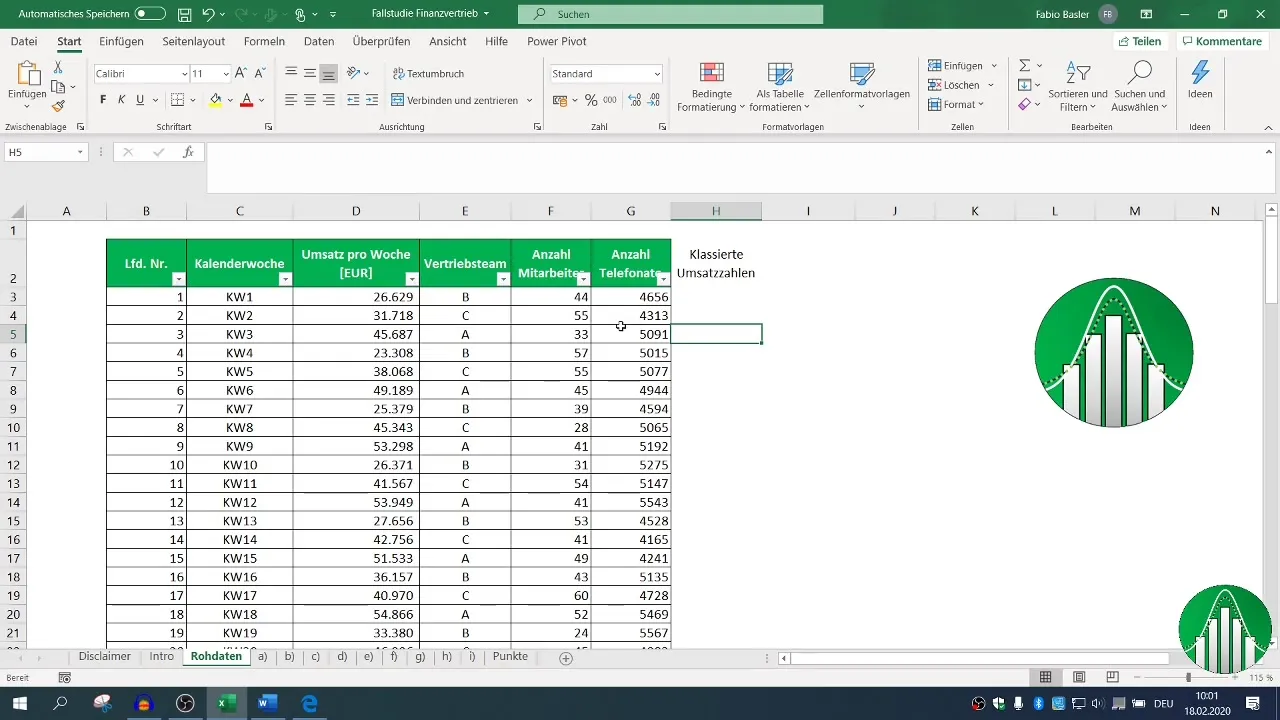Select the cell containing KW10

point(240,465)
